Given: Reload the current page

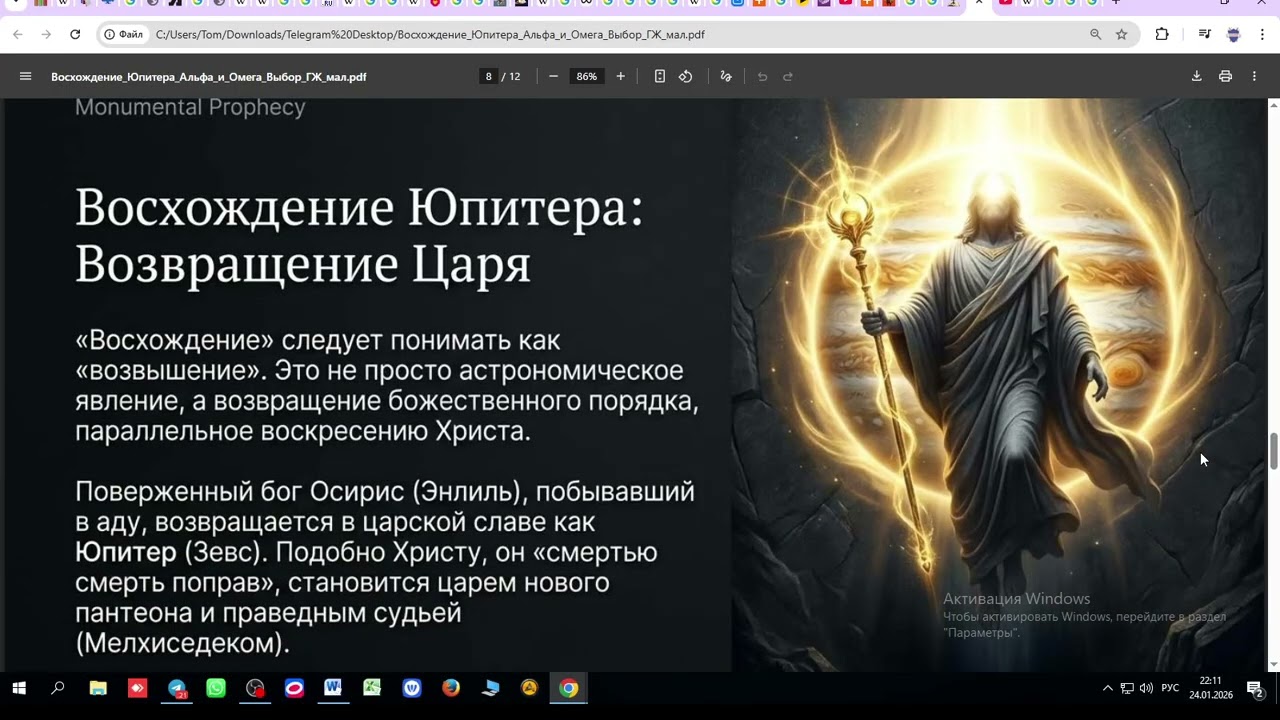Looking at the screenshot, I should pos(75,34).
